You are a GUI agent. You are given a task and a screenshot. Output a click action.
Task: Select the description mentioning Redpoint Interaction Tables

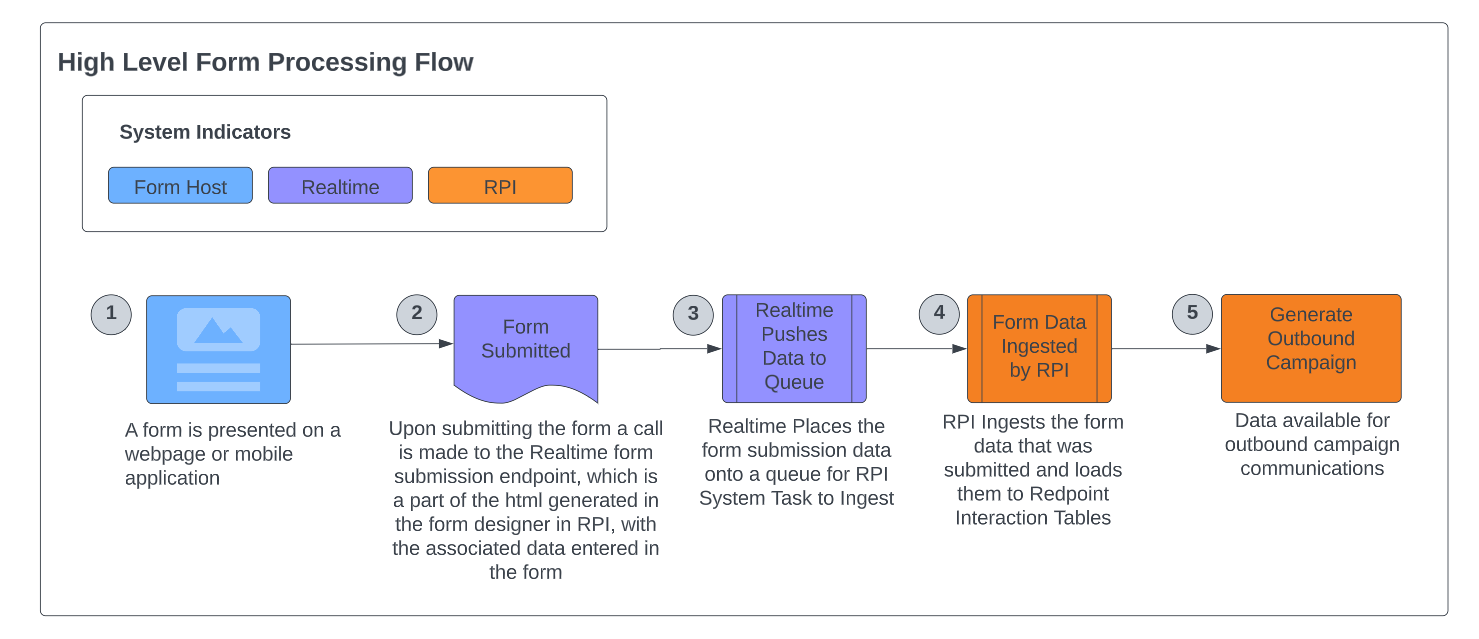click(1033, 470)
